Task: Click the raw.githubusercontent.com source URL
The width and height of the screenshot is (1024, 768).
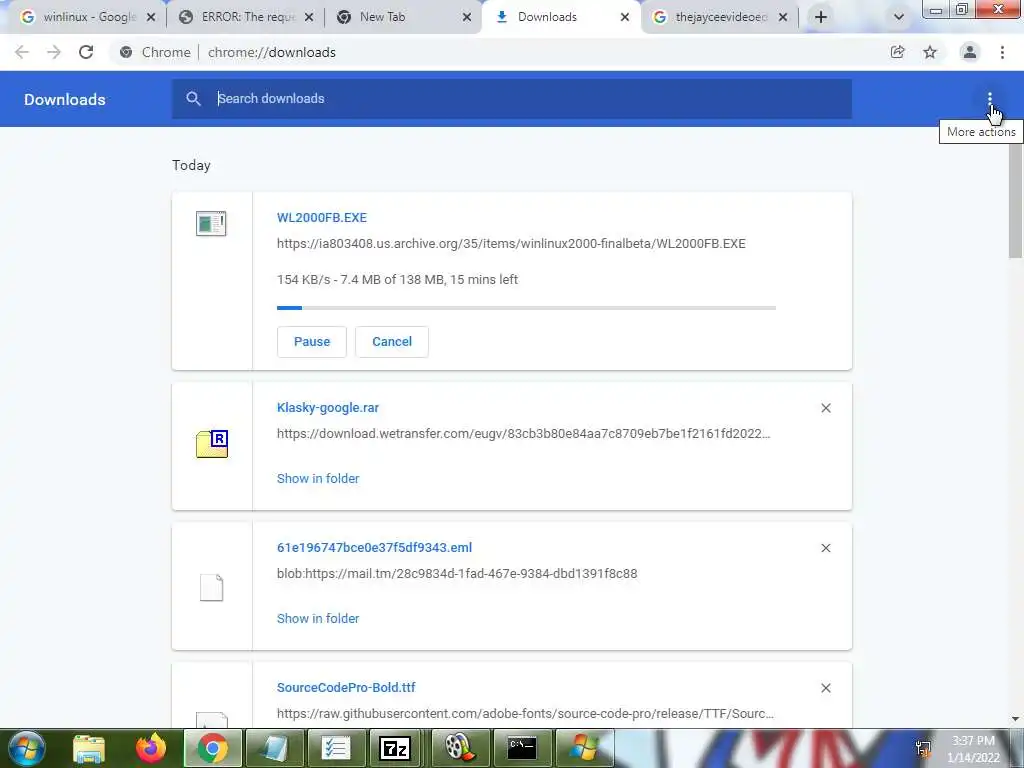Action: point(525,714)
